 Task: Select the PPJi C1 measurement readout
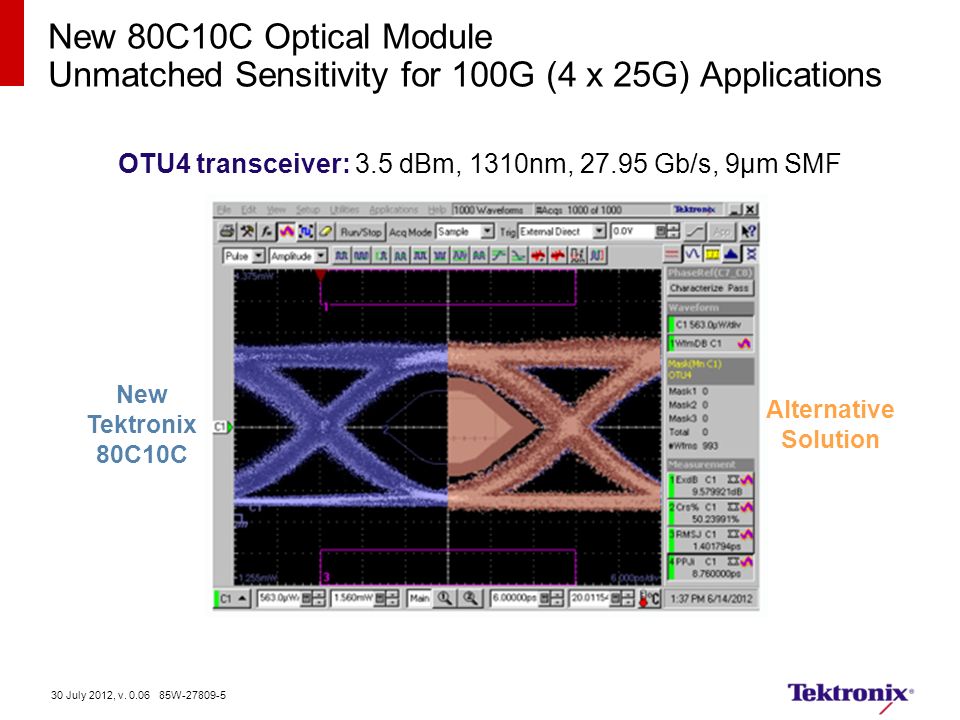[x=710, y=568]
